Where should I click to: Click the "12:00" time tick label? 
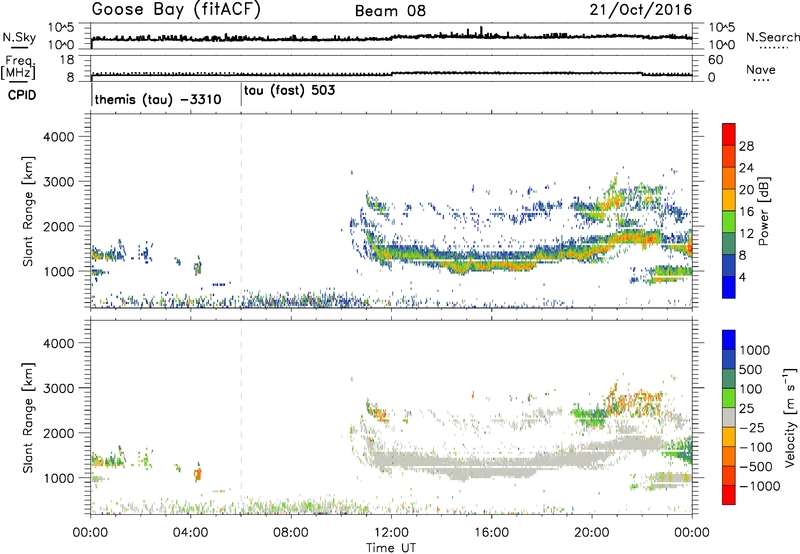(x=391, y=533)
